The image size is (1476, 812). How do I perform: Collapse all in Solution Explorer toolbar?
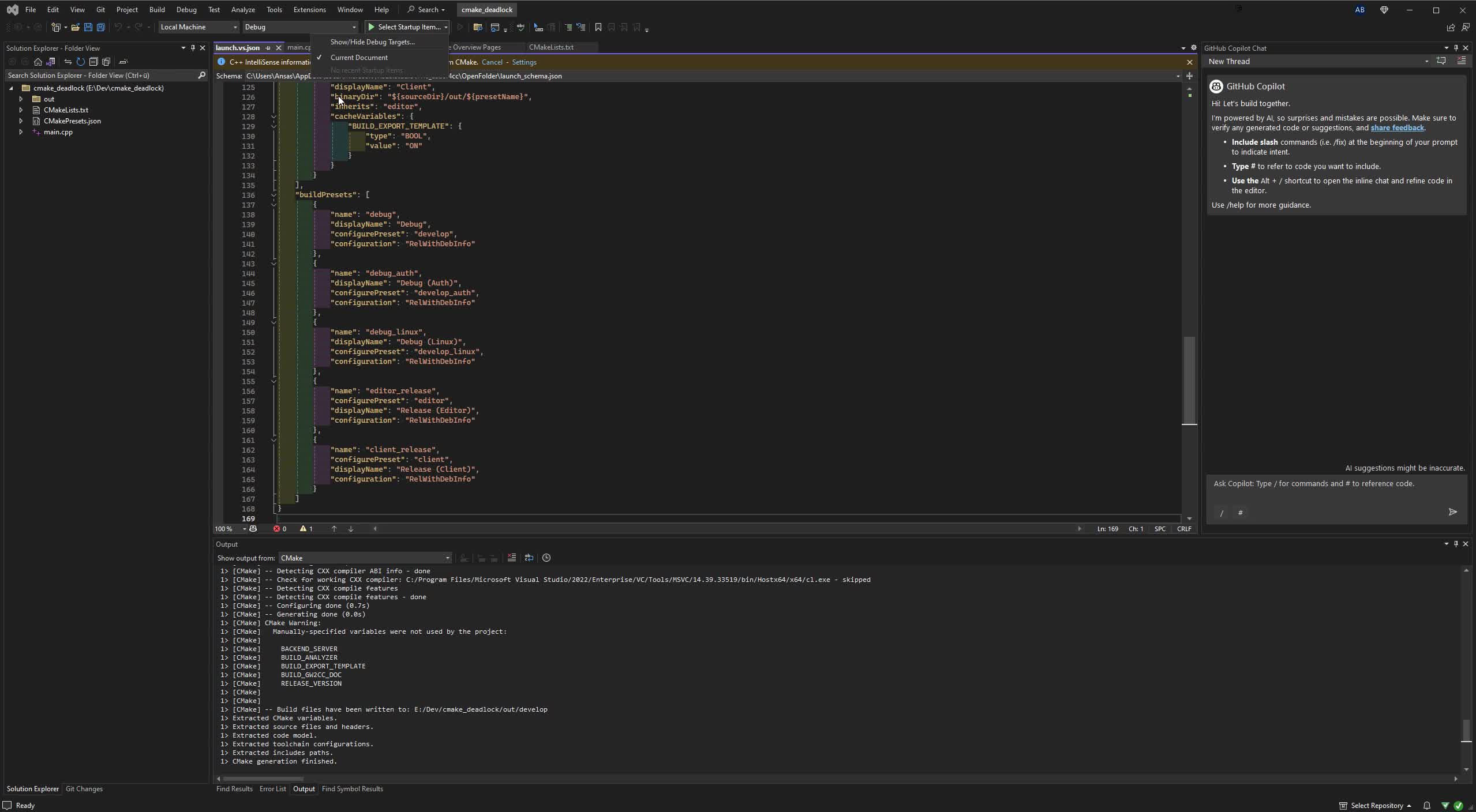click(x=93, y=62)
